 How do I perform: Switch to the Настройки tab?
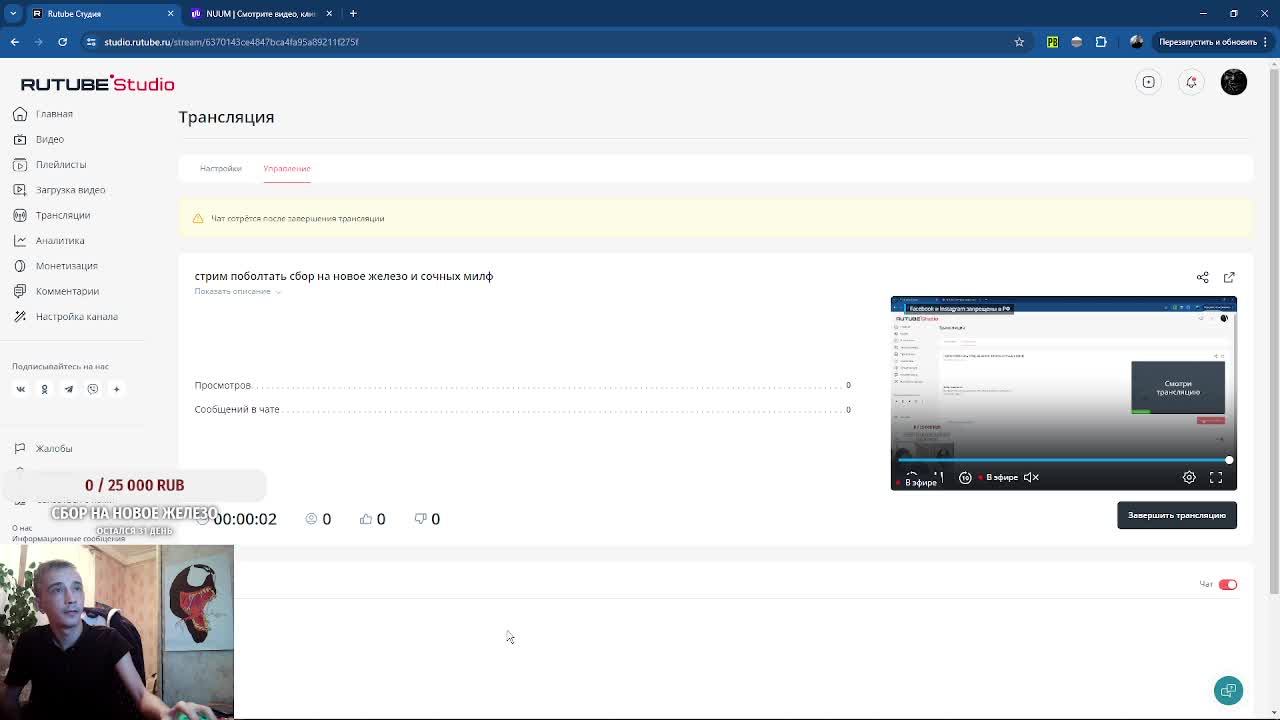pos(220,168)
